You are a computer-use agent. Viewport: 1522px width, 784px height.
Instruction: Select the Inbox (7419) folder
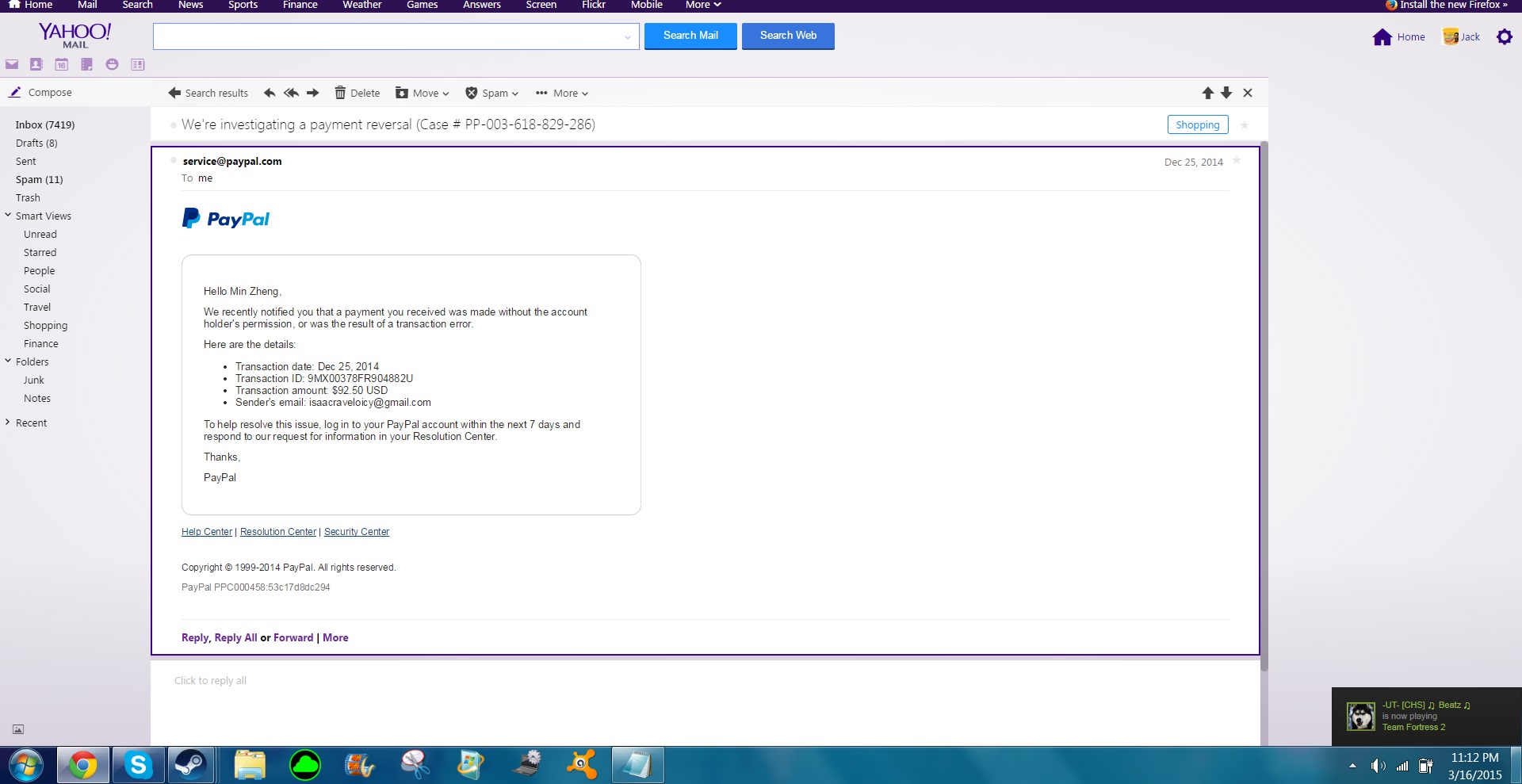pyautogui.click(x=45, y=124)
